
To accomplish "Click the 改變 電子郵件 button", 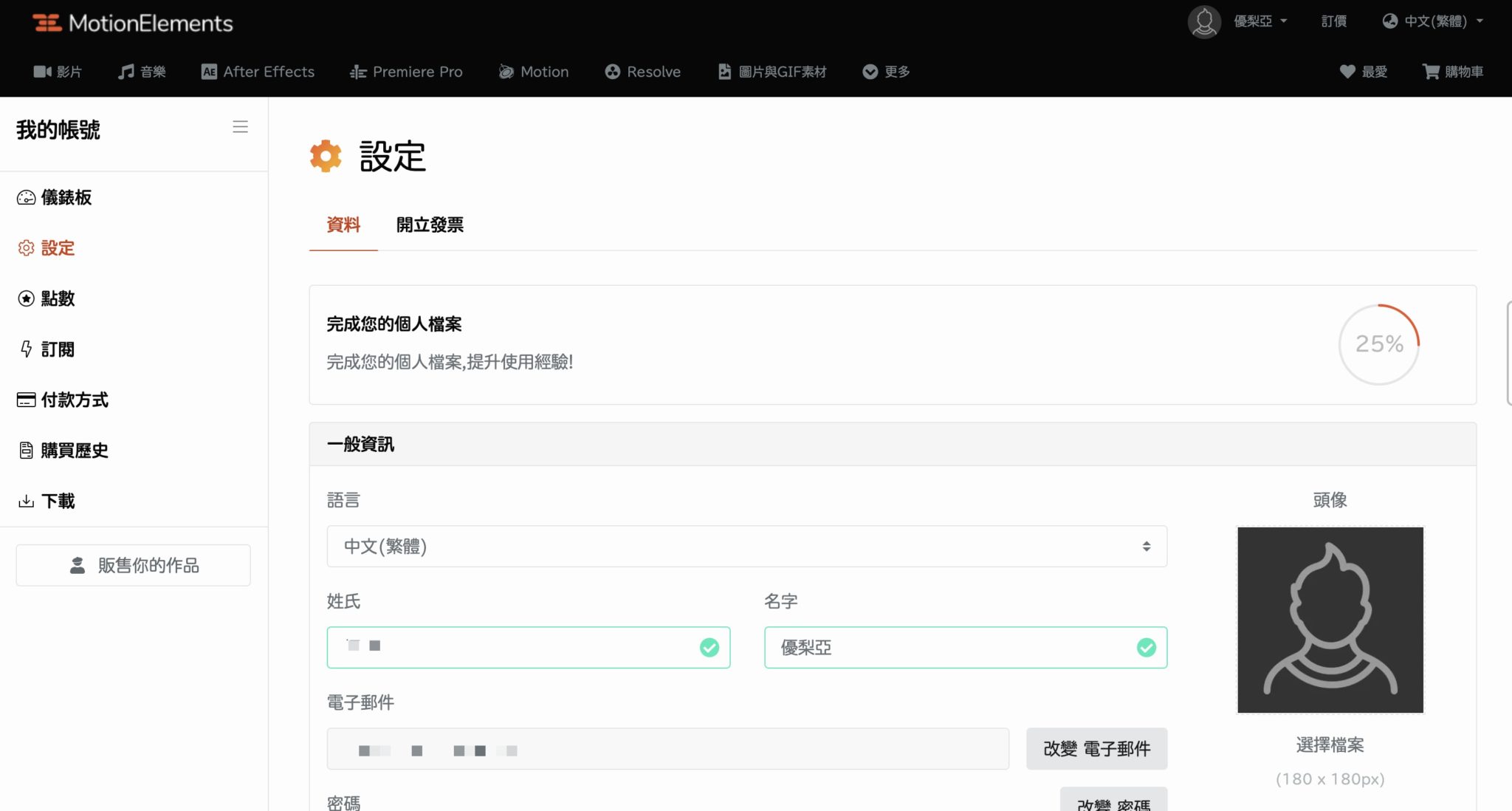I will 1096,748.
